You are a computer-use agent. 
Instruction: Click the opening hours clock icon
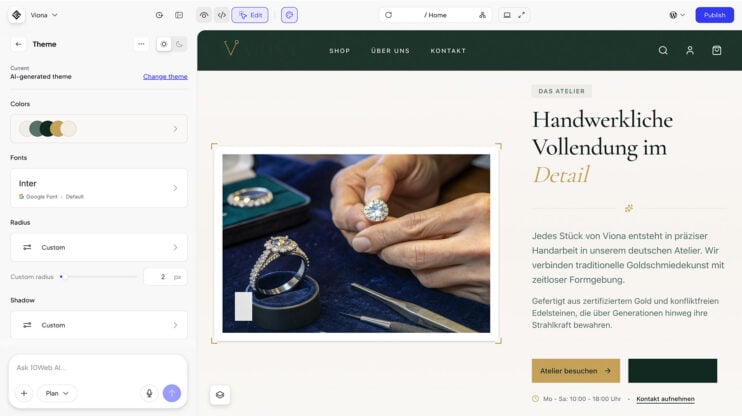535,399
